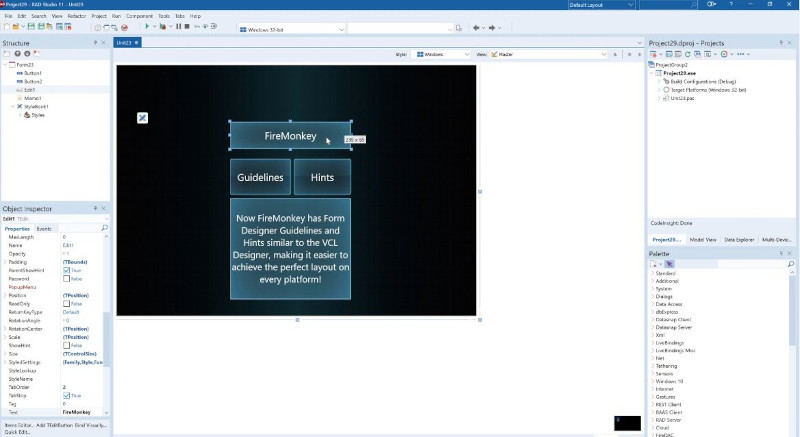800x437 pixels.
Task: Select Memo1 in the Structure tree
Action: (32, 98)
